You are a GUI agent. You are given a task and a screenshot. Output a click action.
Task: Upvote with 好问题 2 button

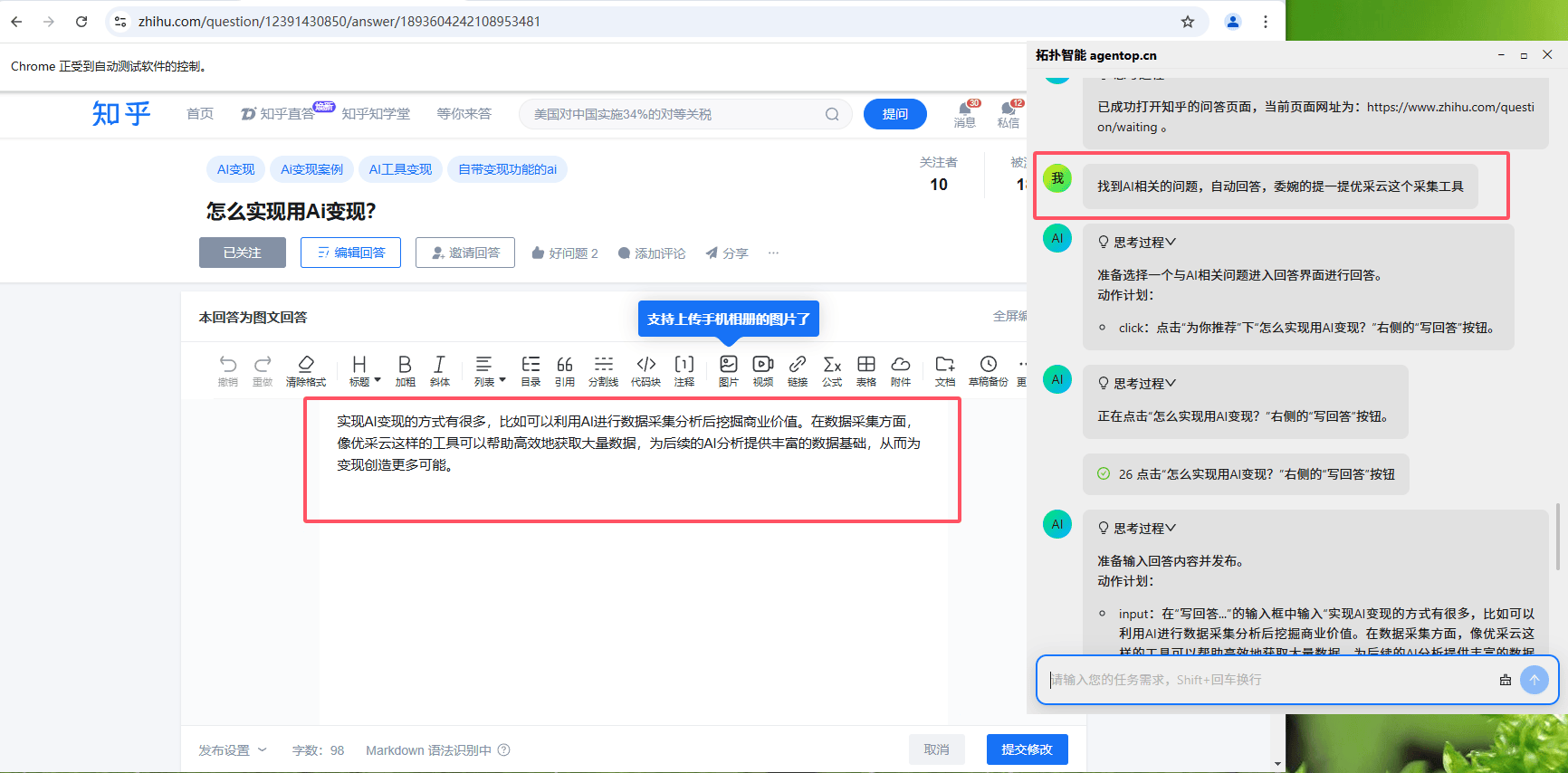[x=565, y=253]
